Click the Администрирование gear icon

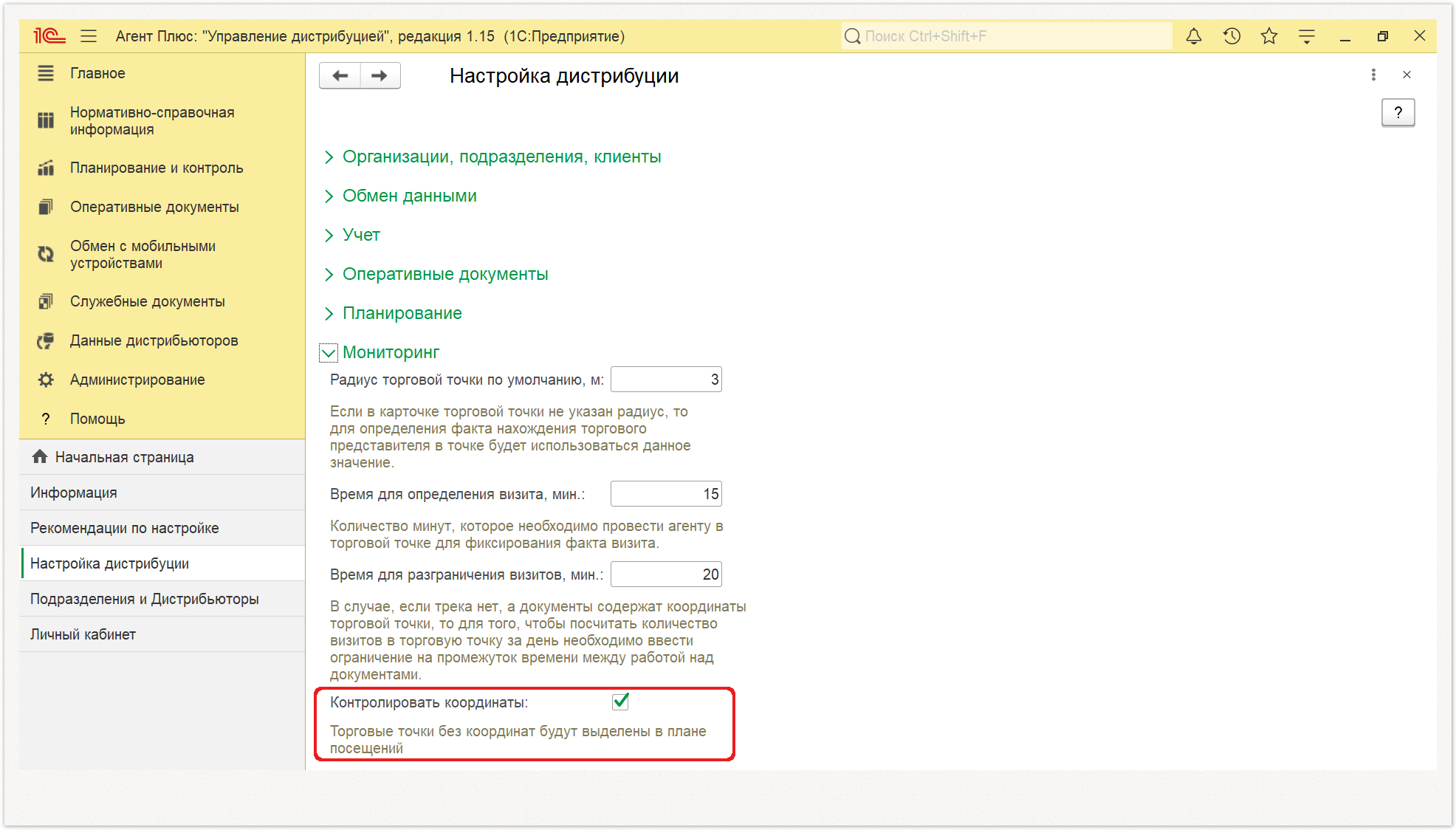(46, 380)
